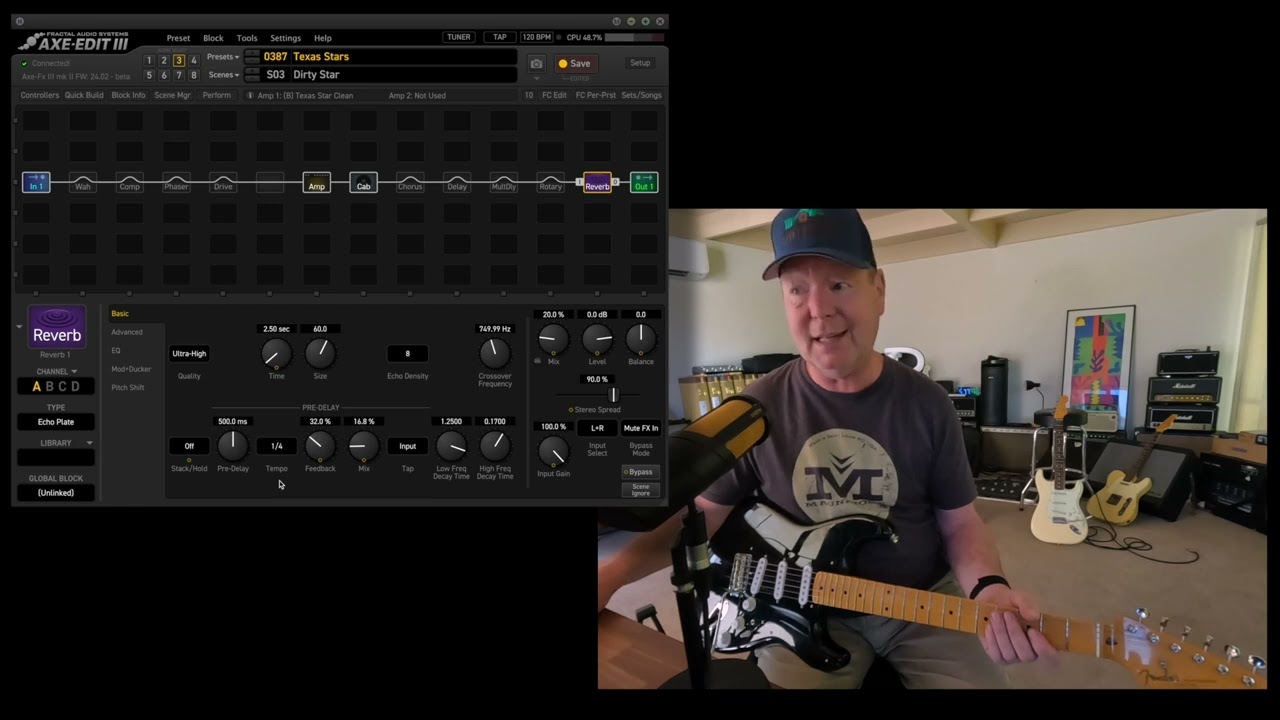The width and height of the screenshot is (1280, 720).
Task: Switch reverb to channel B
Action: click(50, 387)
